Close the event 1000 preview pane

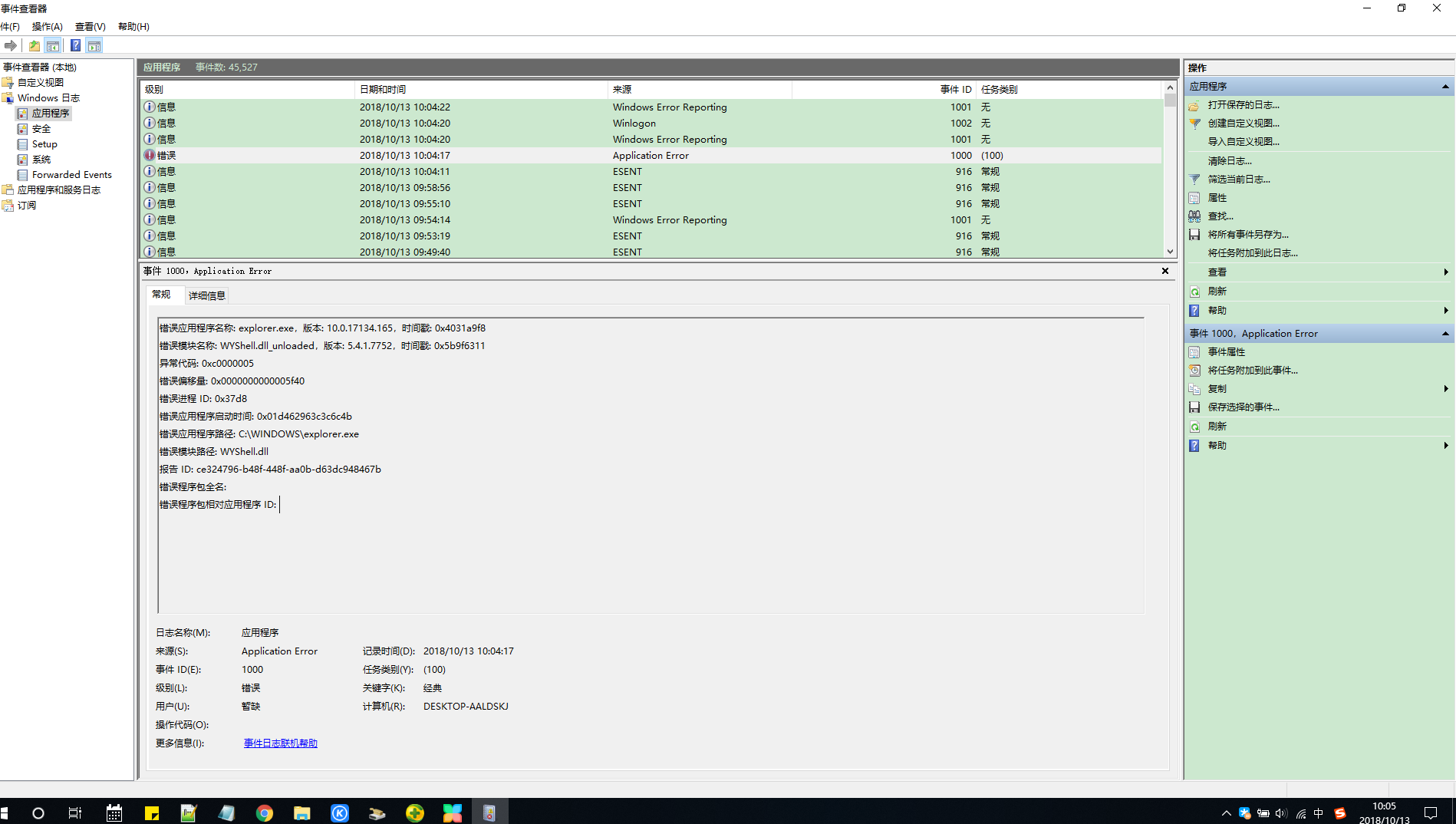[x=1165, y=271]
